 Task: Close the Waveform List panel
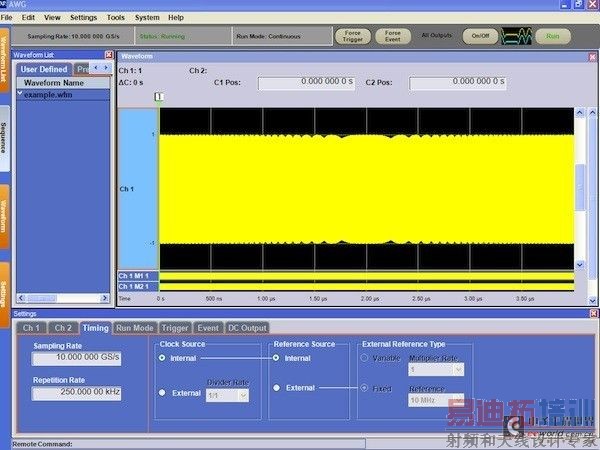point(109,55)
